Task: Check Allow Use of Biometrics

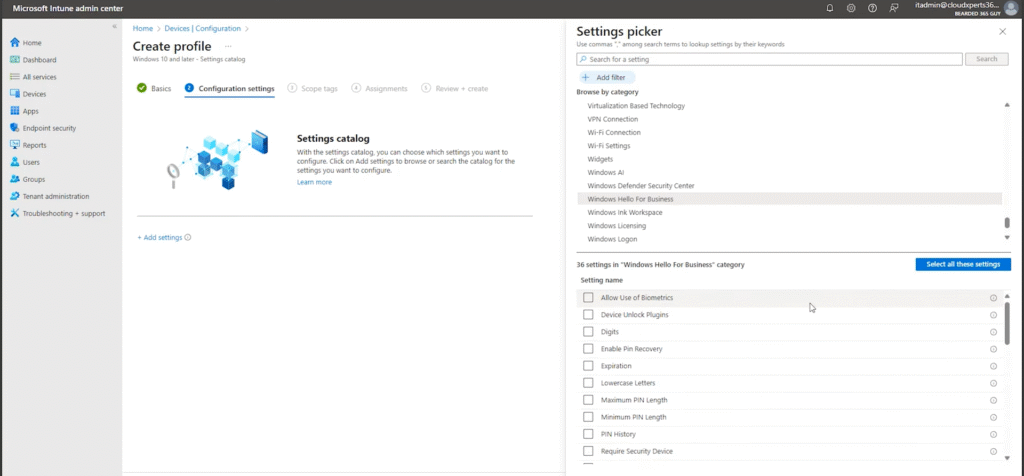Action: pos(588,297)
